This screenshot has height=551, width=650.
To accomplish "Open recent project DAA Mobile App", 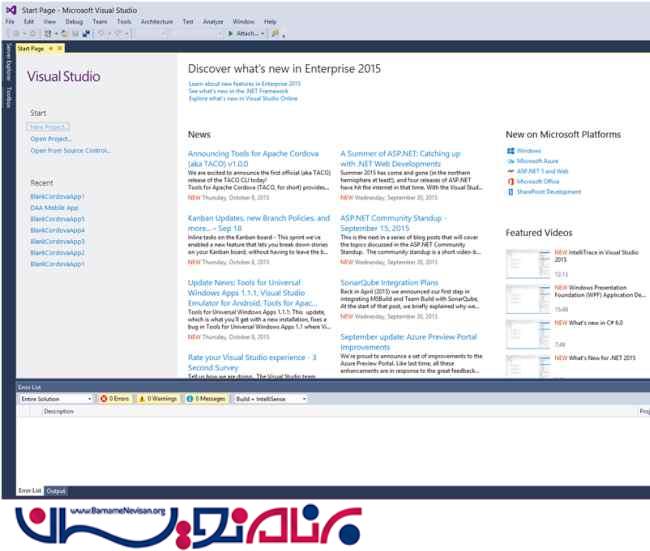I will point(54,208).
